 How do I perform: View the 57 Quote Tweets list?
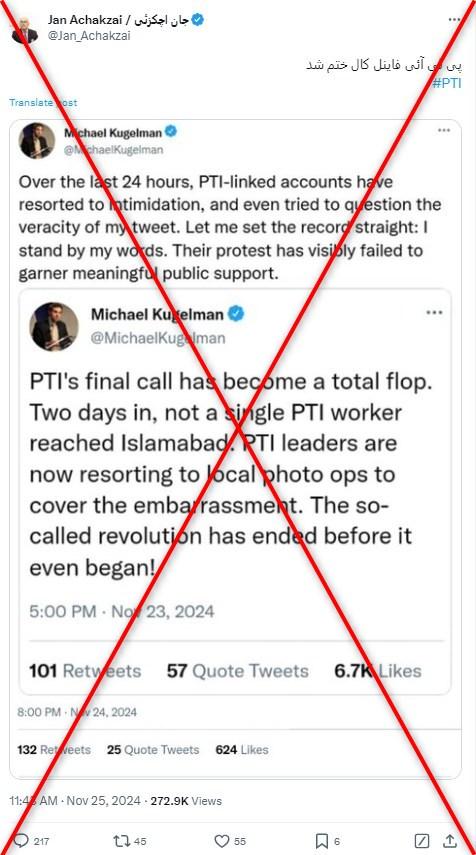point(238,671)
